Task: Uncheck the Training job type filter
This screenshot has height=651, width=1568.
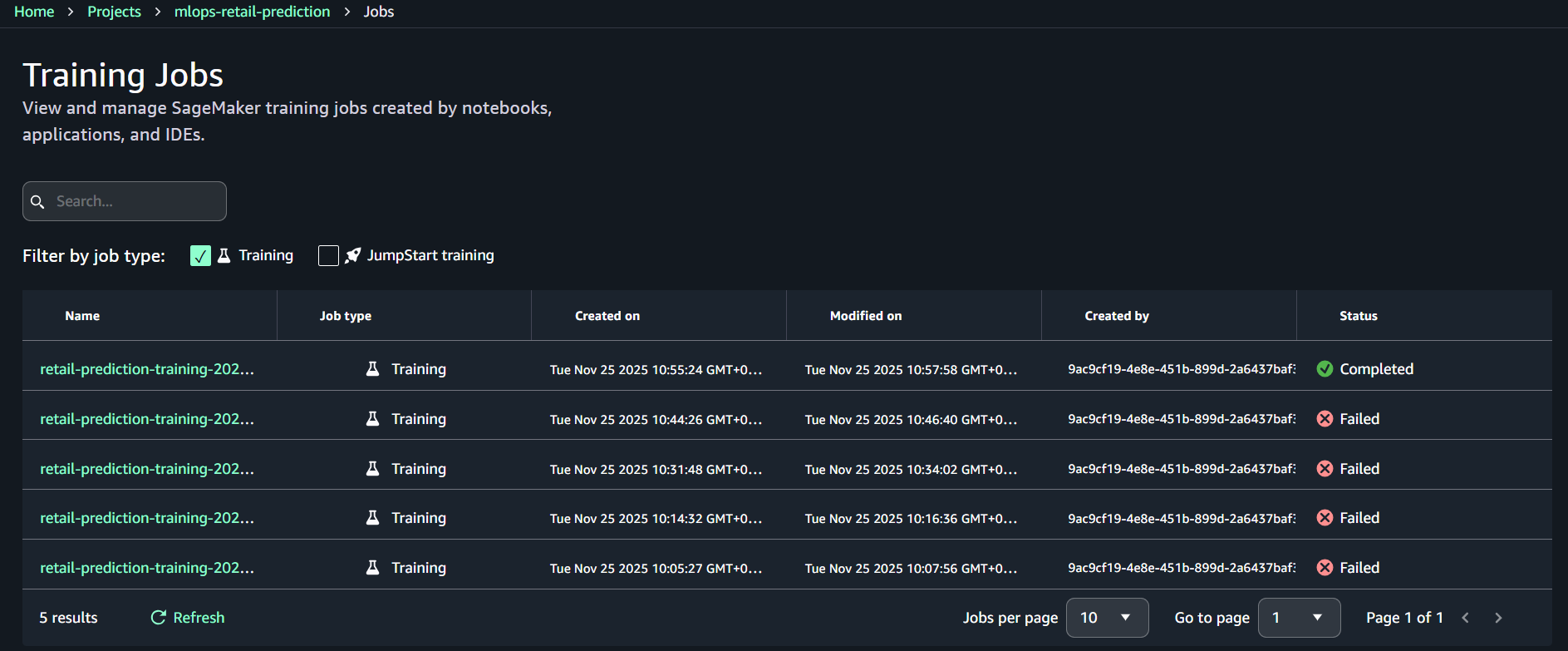Action: (x=200, y=255)
